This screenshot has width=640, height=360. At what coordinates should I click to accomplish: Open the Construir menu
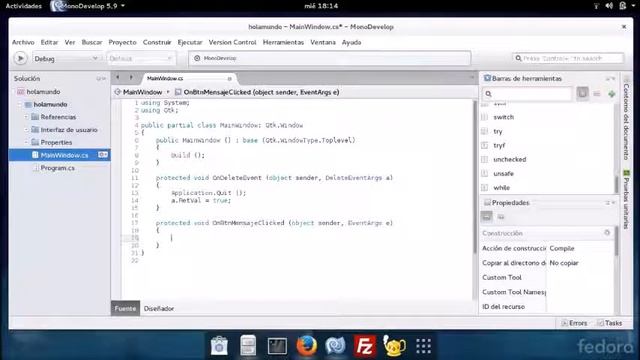point(157,42)
